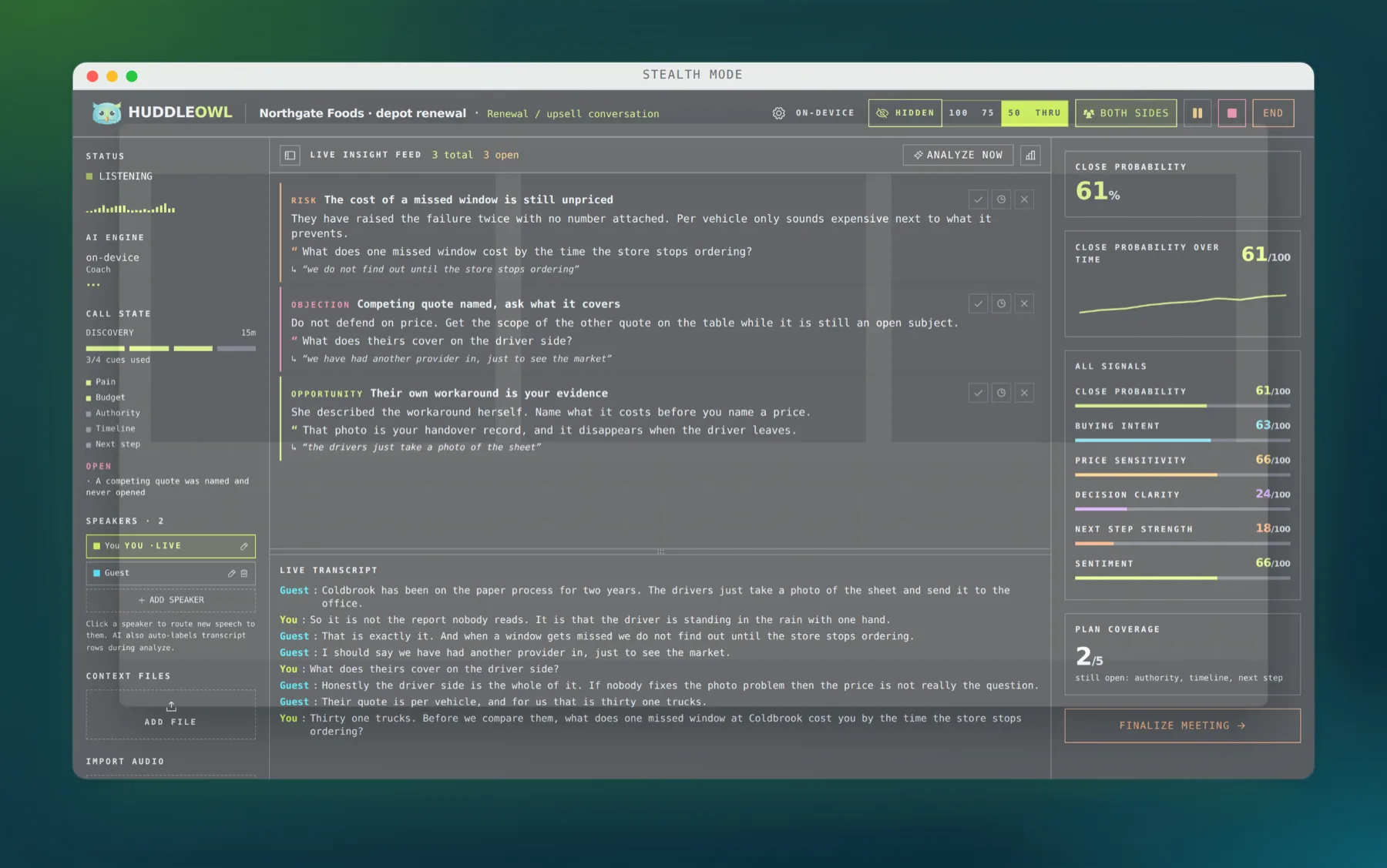
Task: Click the "3 total" insight count
Action: coord(452,155)
